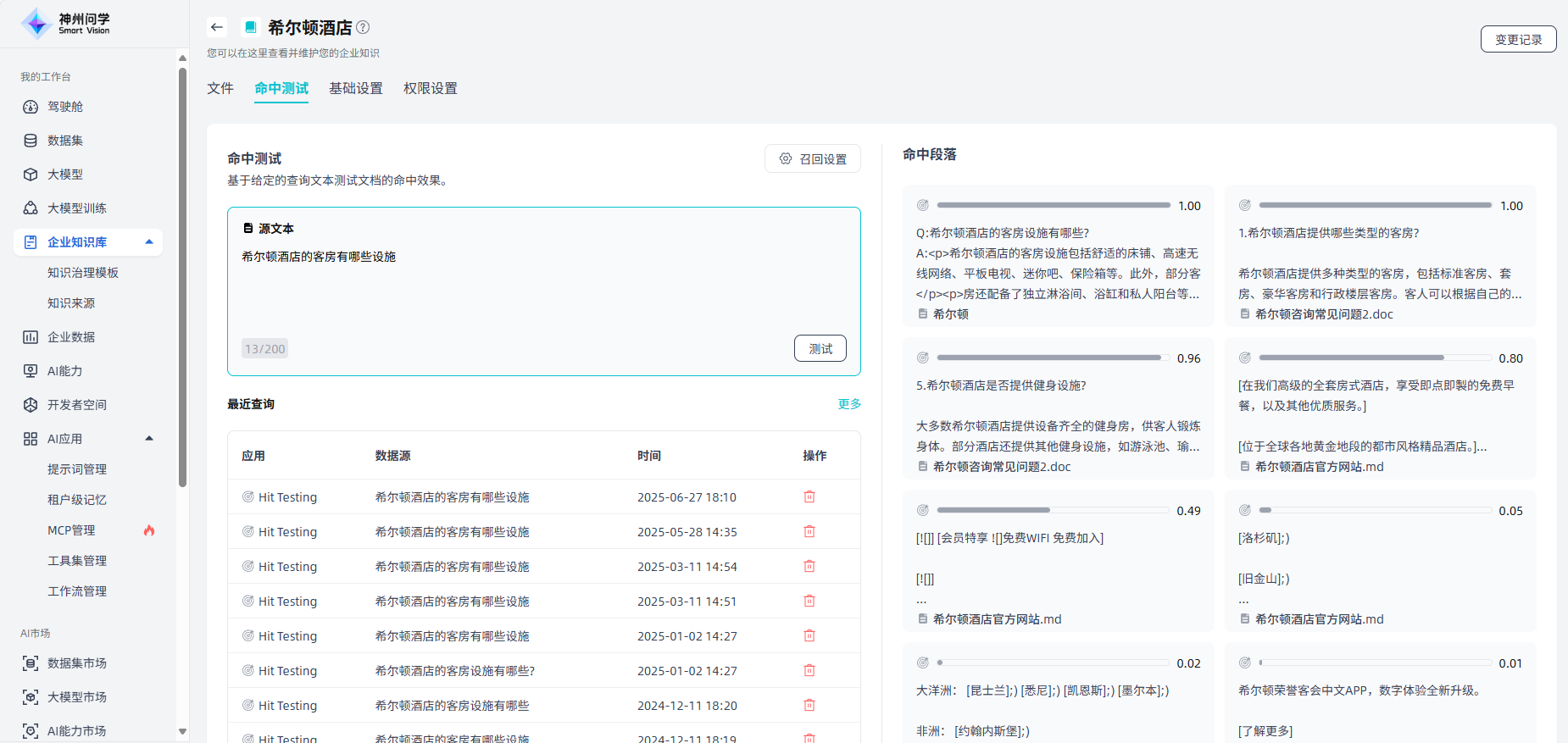This screenshot has width=1568, height=743.
Task: Open 知识来源 in the sidebar
Action: tap(71, 303)
